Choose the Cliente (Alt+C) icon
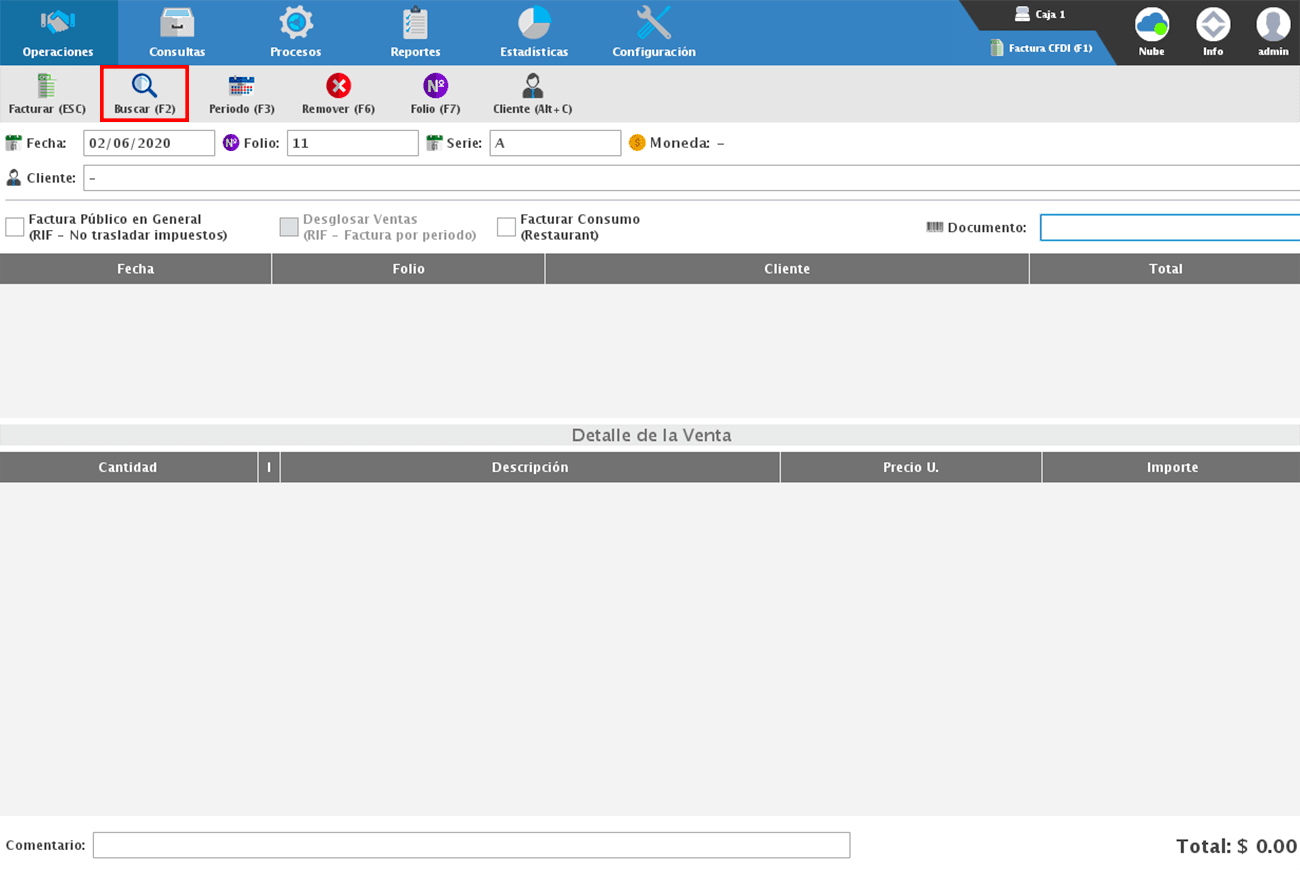 point(532,87)
